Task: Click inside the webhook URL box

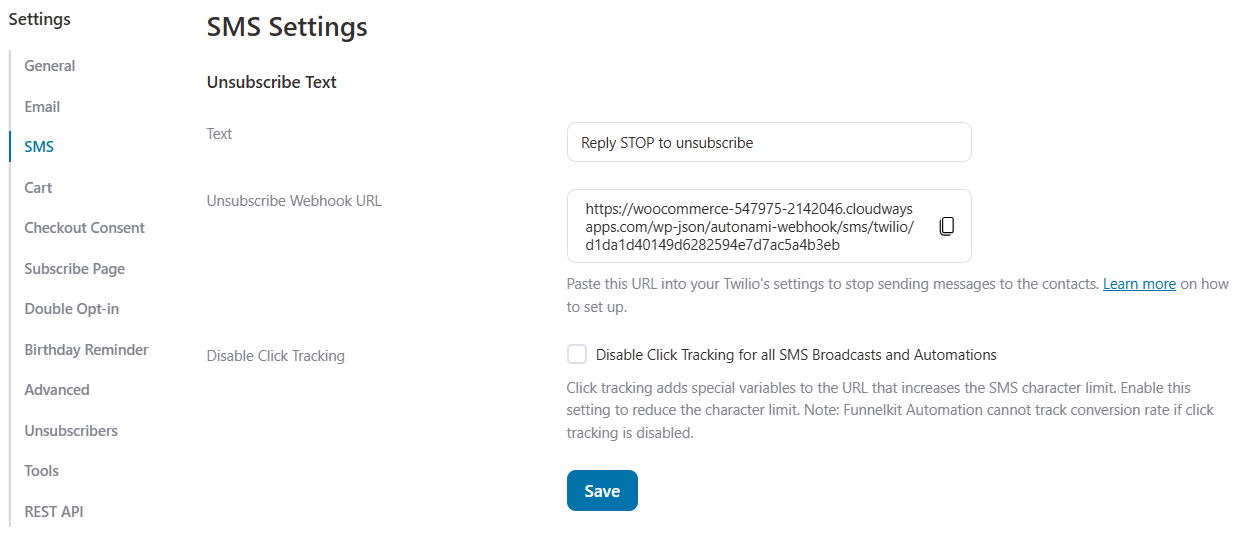Action: (769, 226)
